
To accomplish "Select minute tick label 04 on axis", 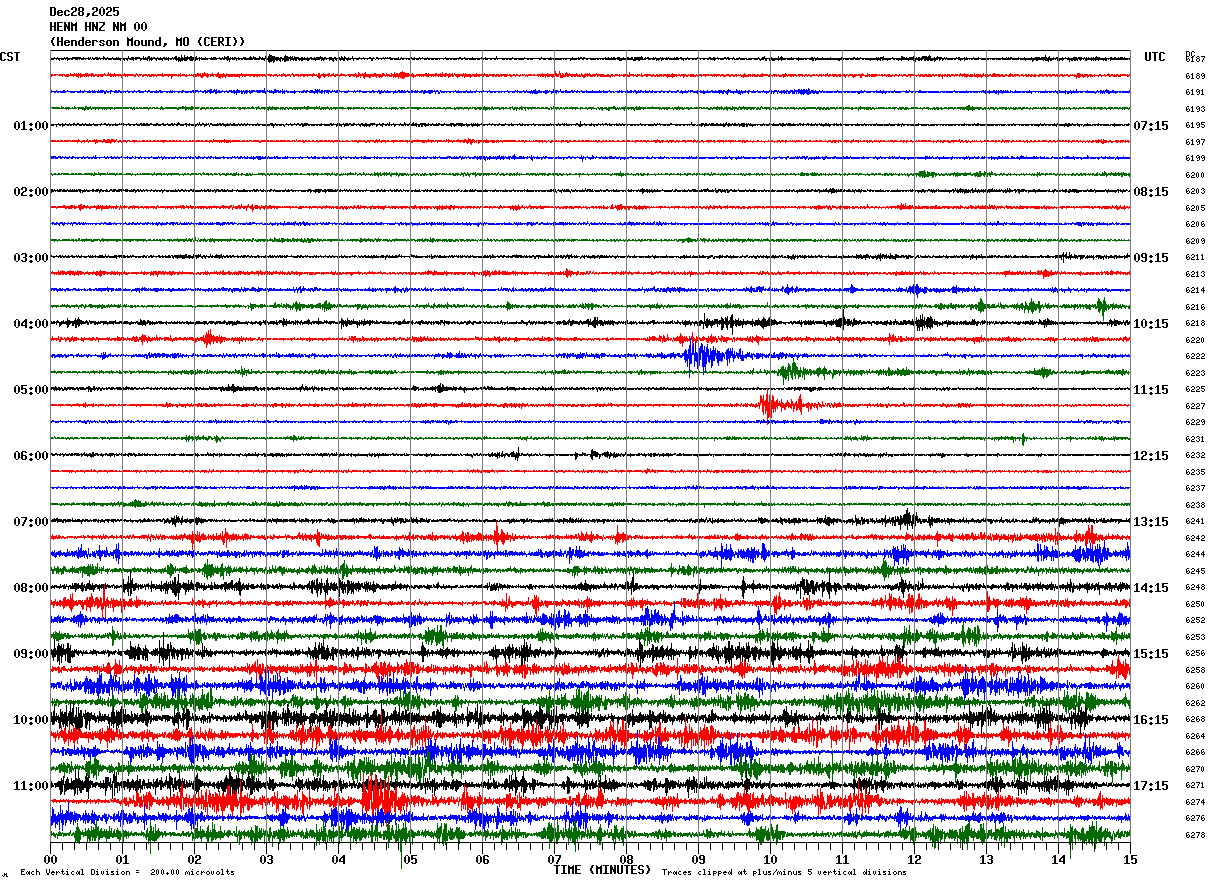I will coord(338,860).
